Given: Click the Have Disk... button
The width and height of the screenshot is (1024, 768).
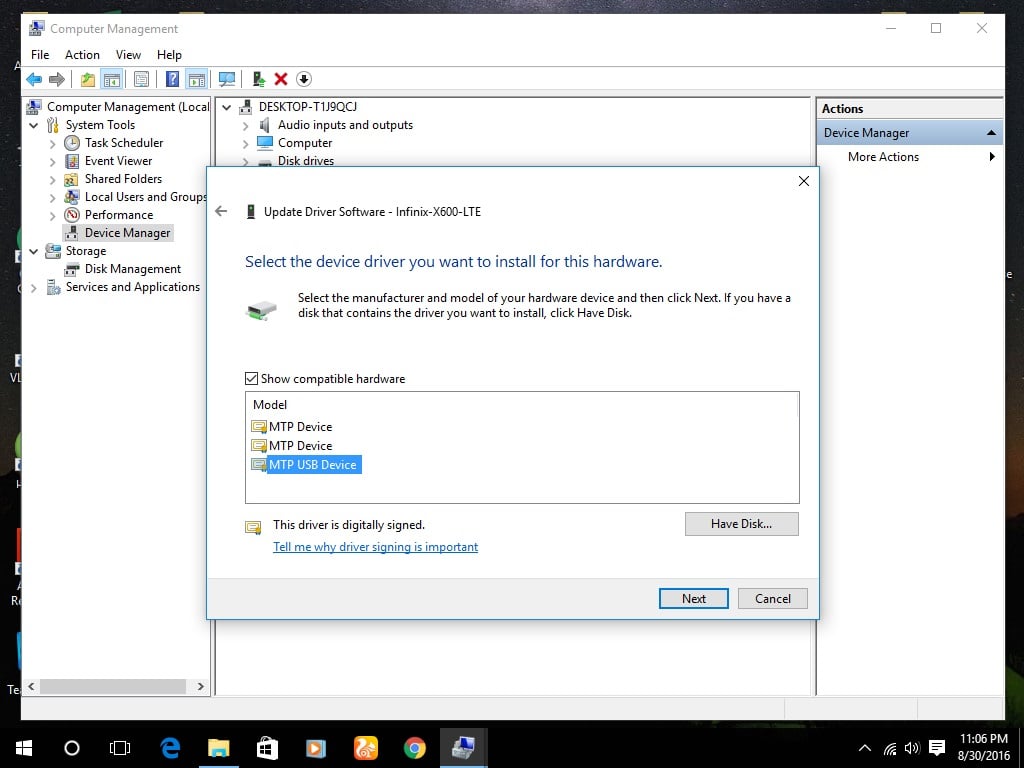Looking at the screenshot, I should tap(741, 524).
